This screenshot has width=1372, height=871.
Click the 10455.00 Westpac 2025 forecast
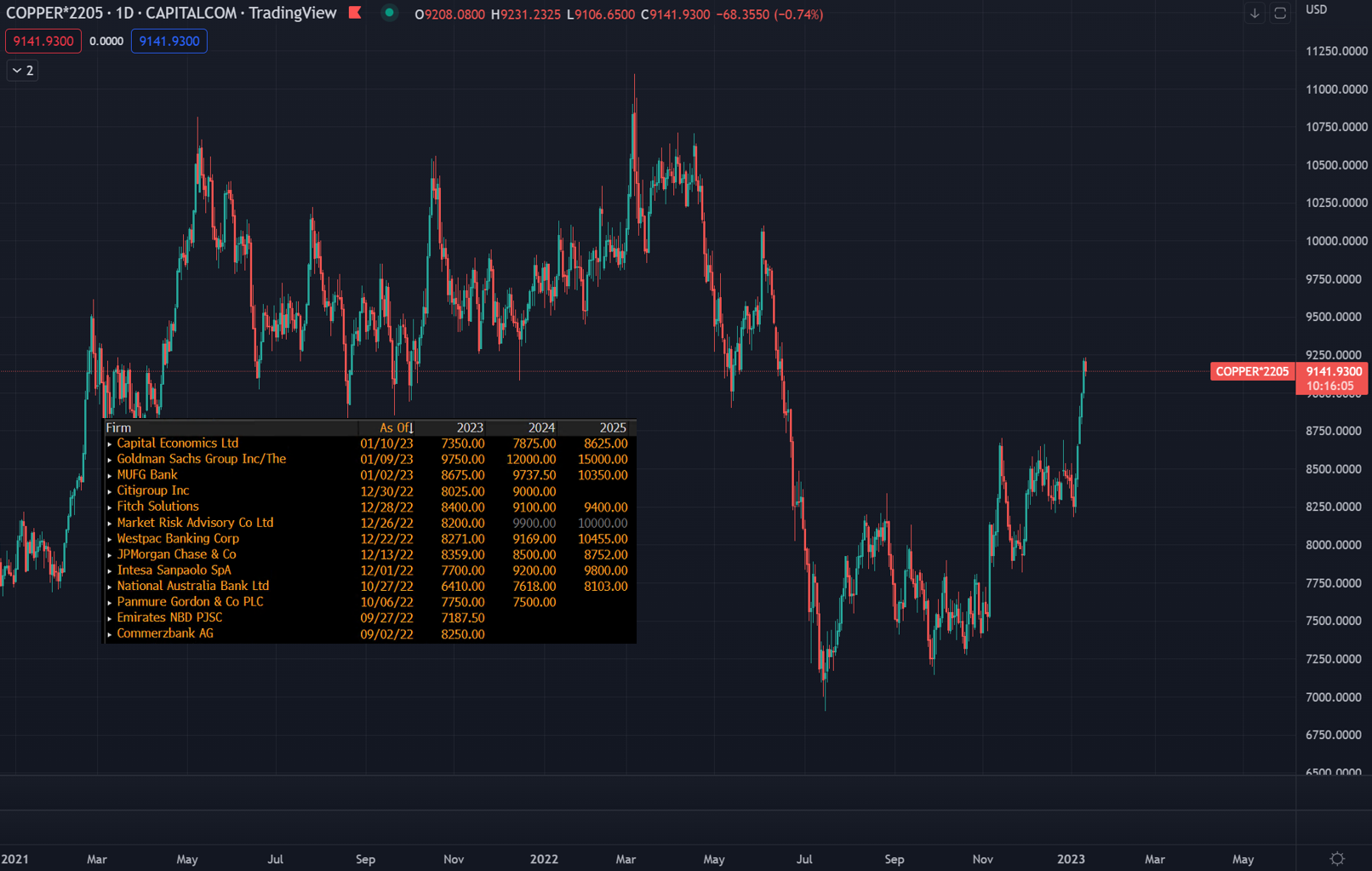pos(603,539)
